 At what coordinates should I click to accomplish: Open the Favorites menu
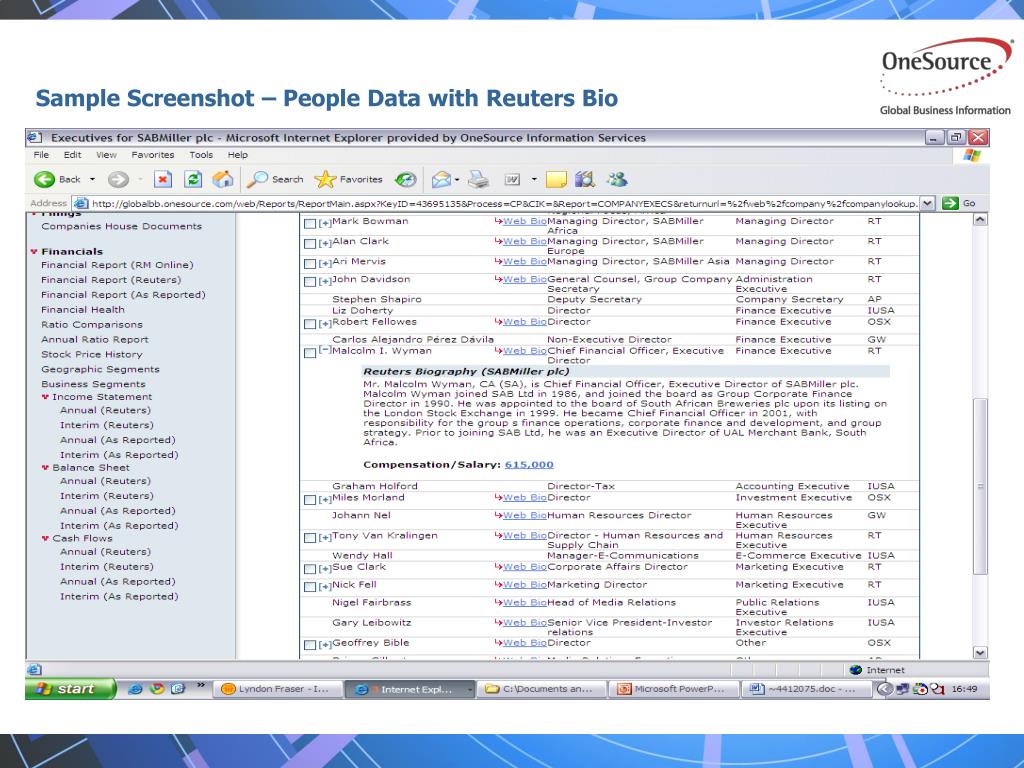[x=153, y=155]
